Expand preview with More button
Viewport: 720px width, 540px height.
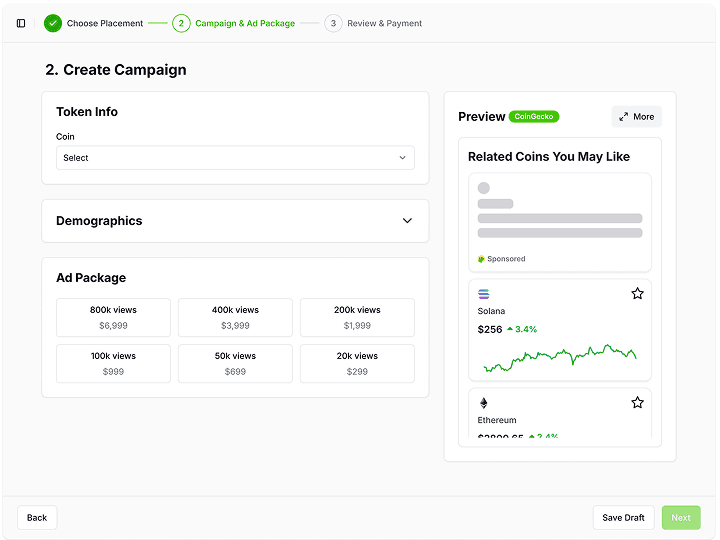tap(636, 117)
